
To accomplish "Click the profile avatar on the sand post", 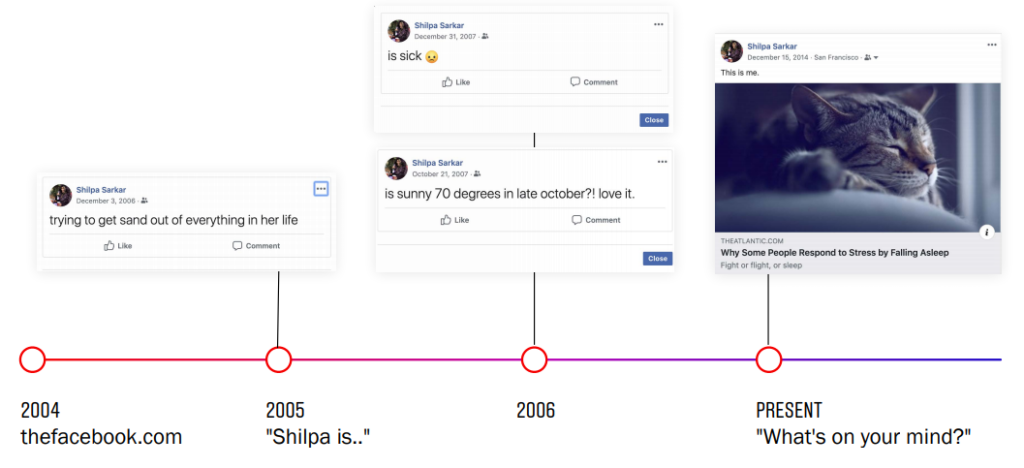I will tap(60, 195).
